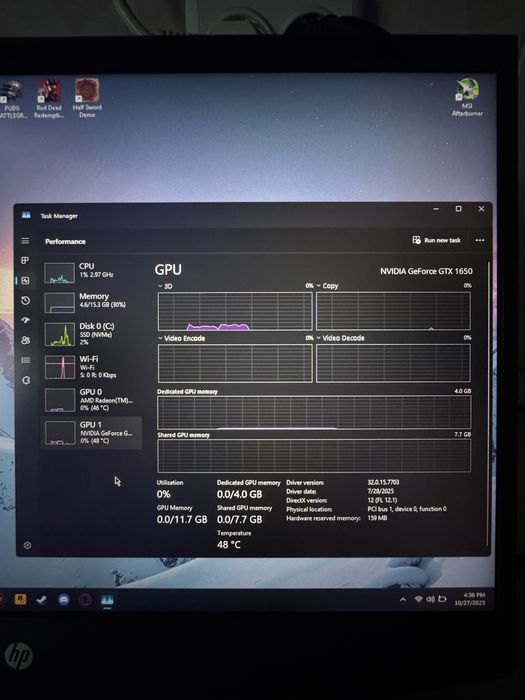
Task: Click driver date 7/28/2025 text
Action: 380,491
